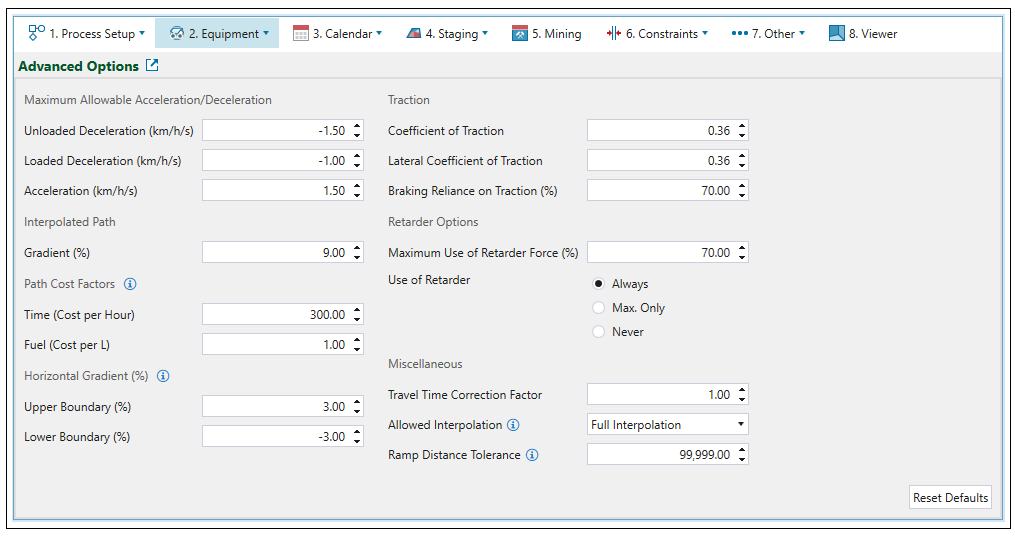The image size is (1015, 538).
Task: Click the Horizontal Gradient info icon
Action: click(163, 376)
